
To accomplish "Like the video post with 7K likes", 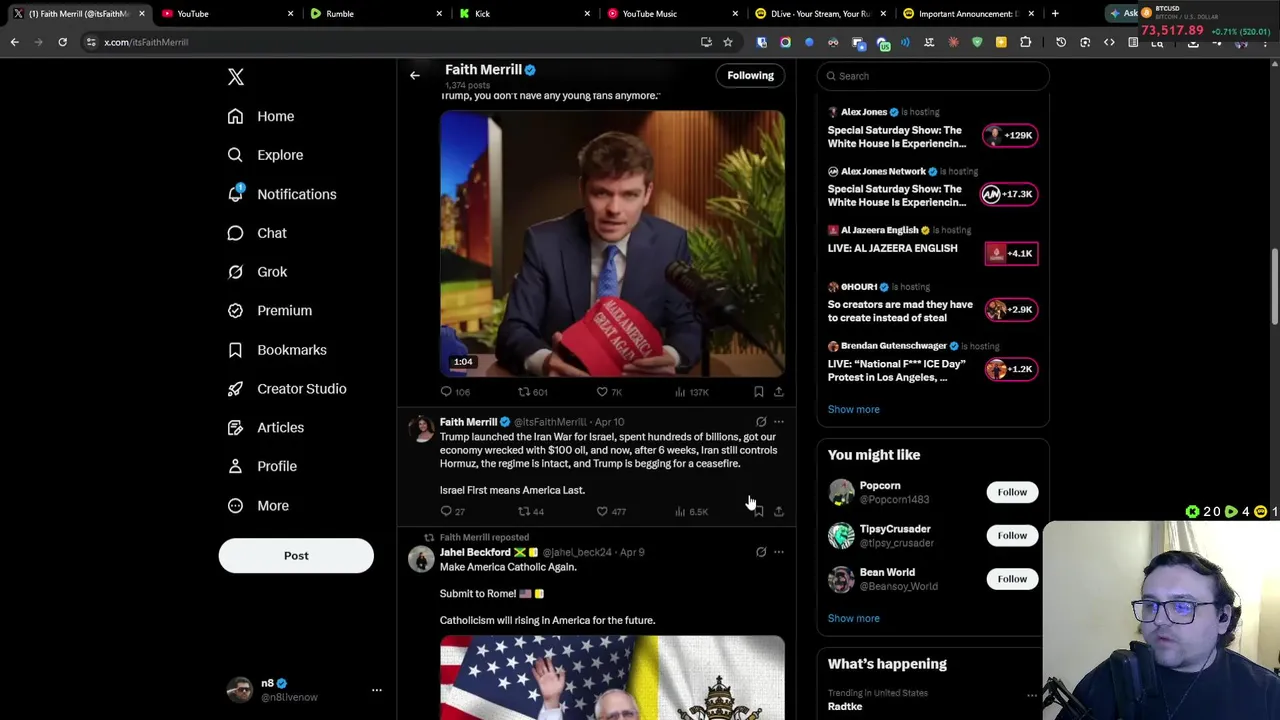I will (609, 392).
